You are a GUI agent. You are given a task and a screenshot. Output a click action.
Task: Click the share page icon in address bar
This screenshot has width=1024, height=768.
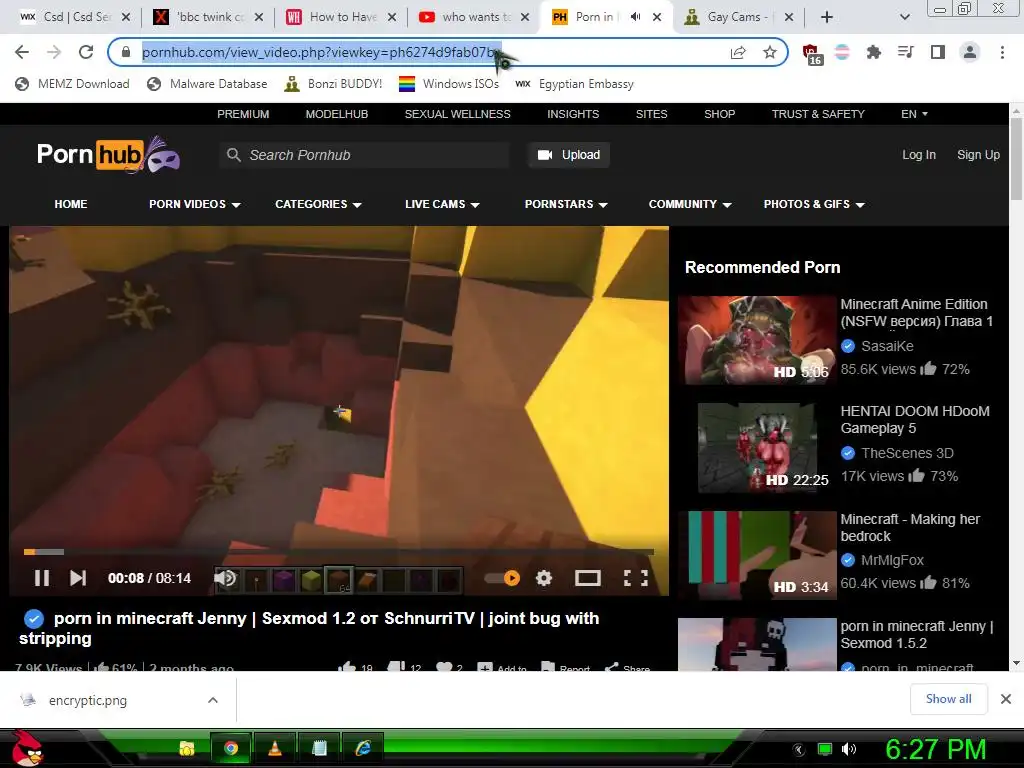point(738,52)
